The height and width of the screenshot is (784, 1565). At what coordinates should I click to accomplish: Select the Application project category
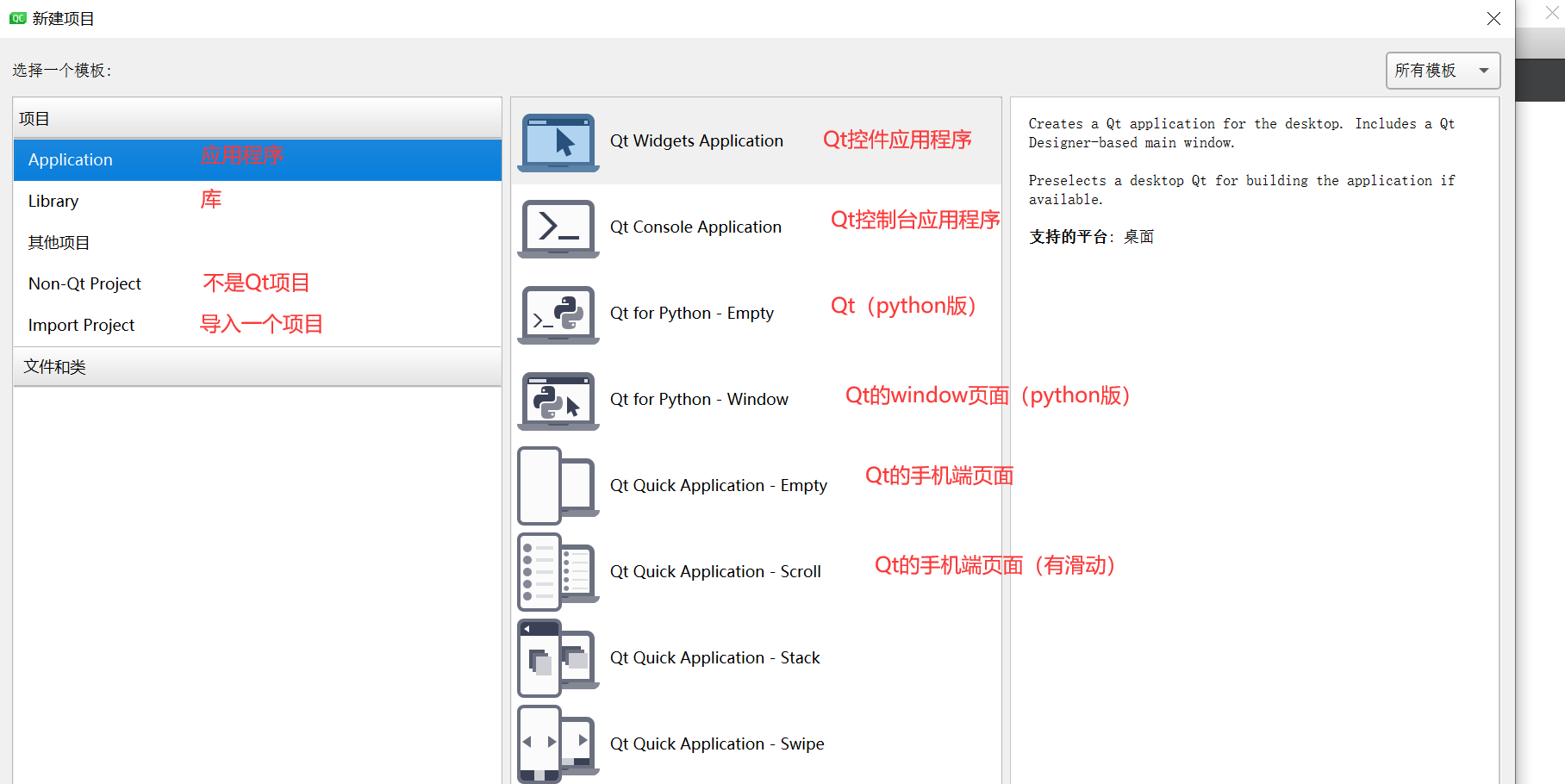(257, 160)
